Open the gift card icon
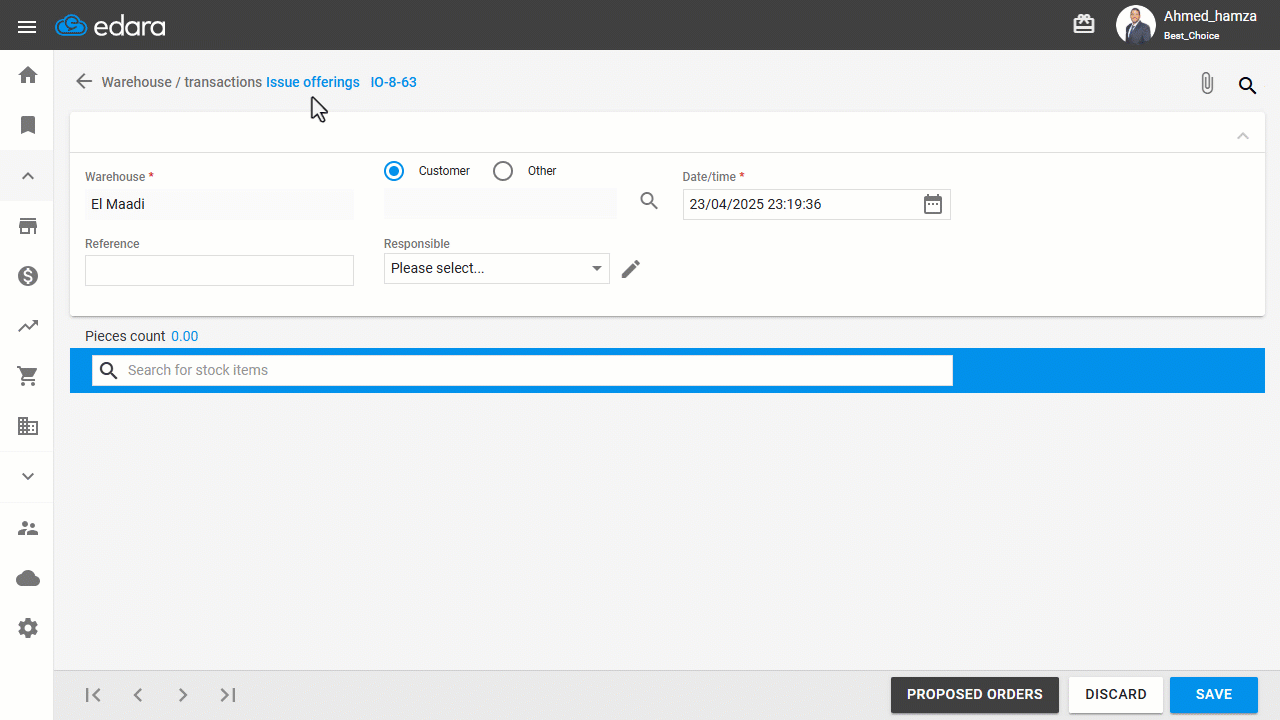Image resolution: width=1280 pixels, height=720 pixels. click(x=1084, y=24)
